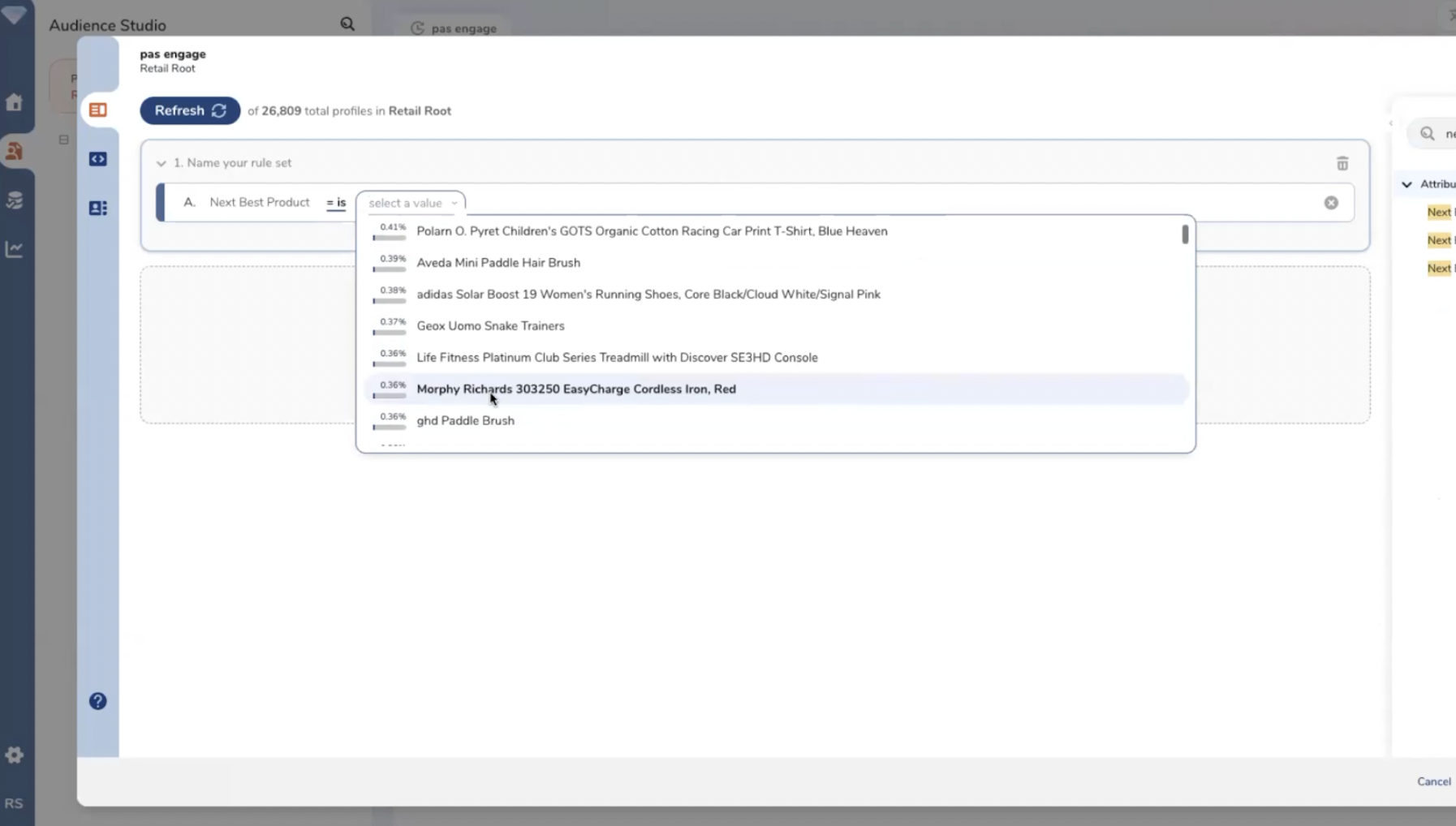Open the settings gear in sidebar

click(14, 755)
